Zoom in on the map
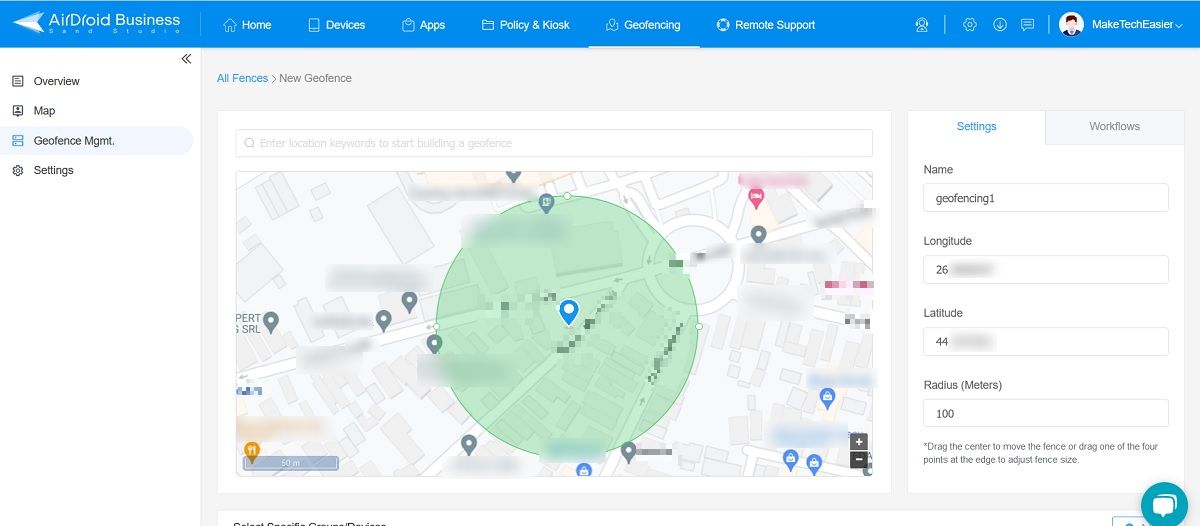This screenshot has height=526, width=1200. click(858, 442)
